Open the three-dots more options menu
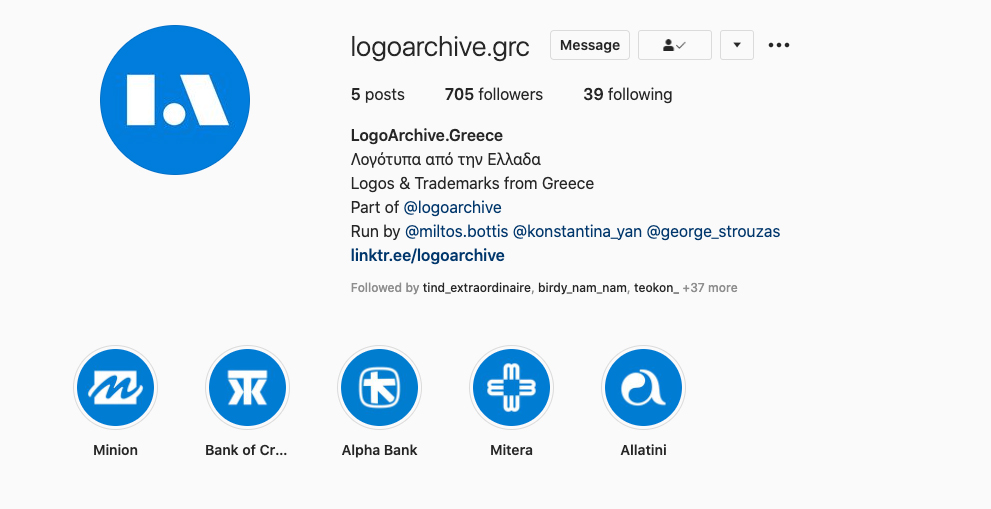 click(779, 45)
